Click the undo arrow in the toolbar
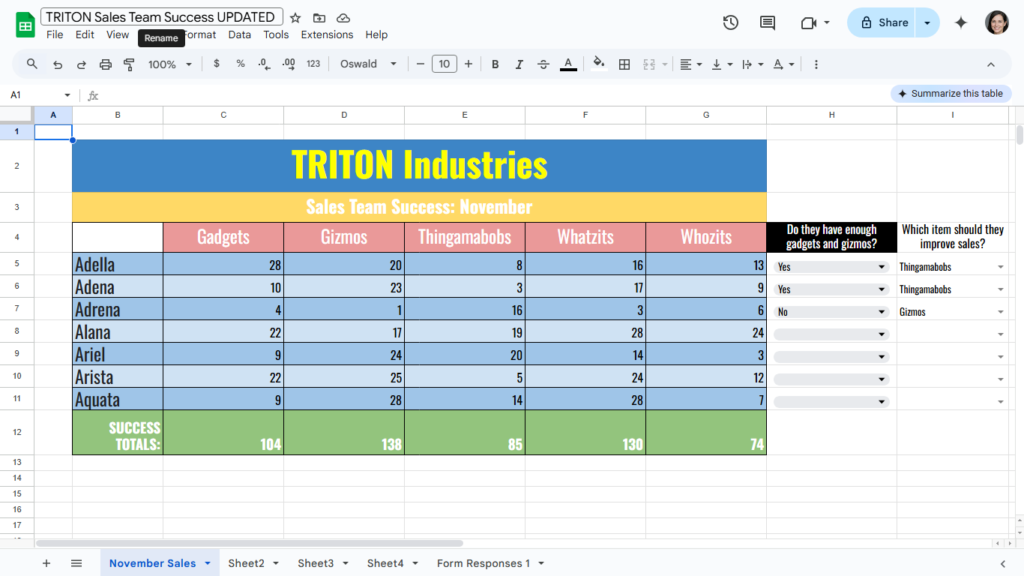This screenshot has width=1024, height=576. [x=57, y=64]
